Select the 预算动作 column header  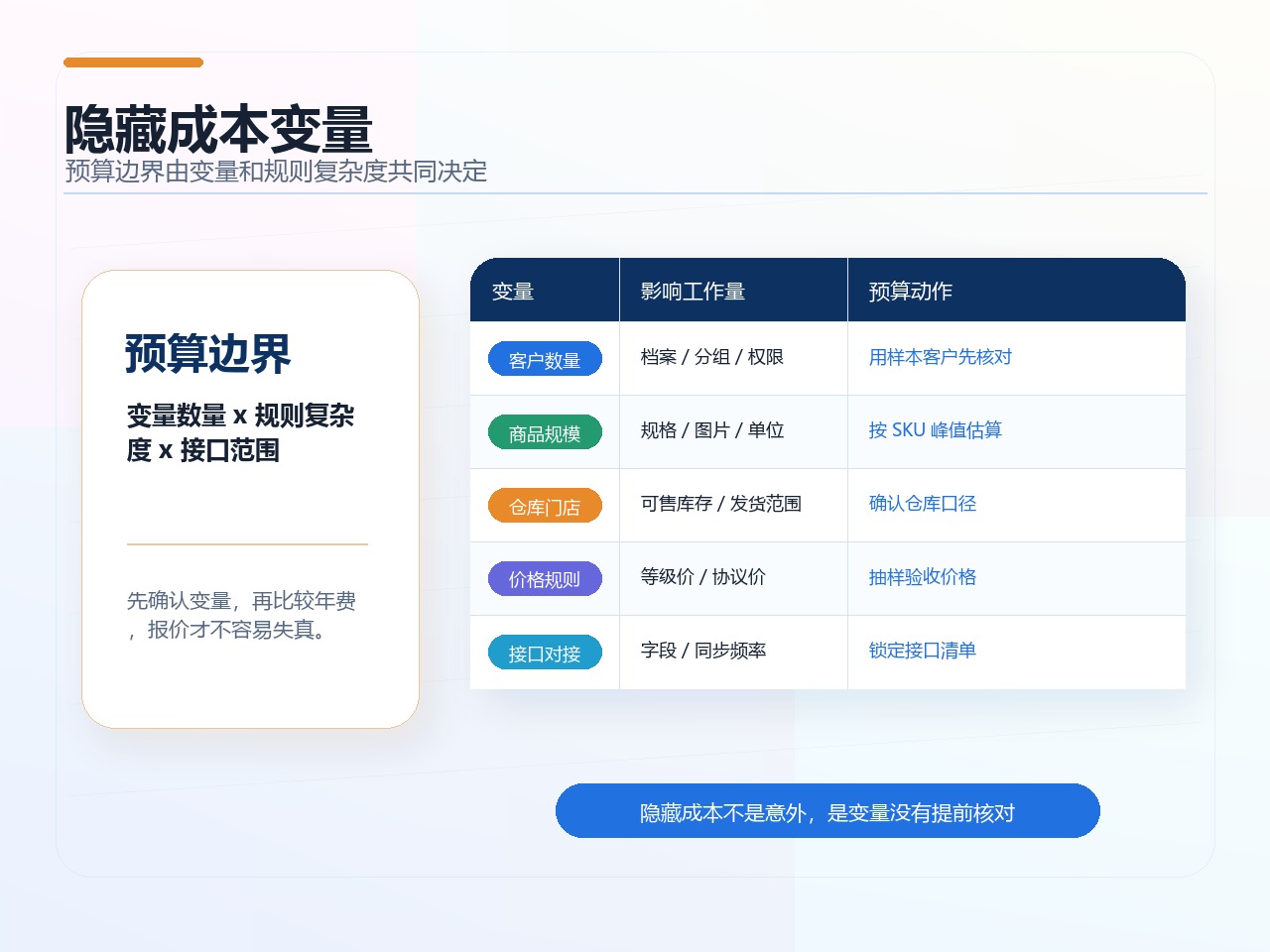point(1017,291)
